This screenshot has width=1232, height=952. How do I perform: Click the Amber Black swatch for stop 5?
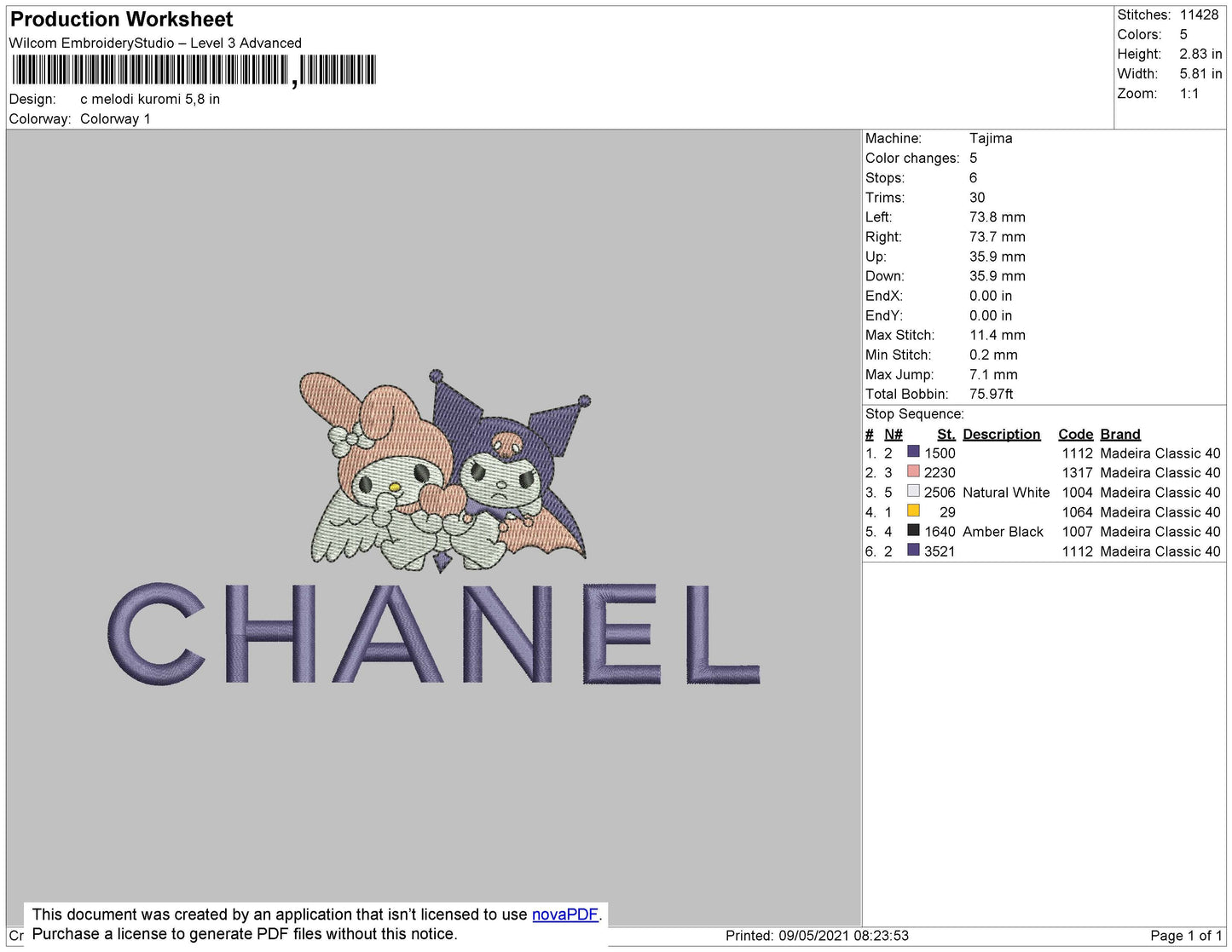pyautogui.click(x=913, y=530)
